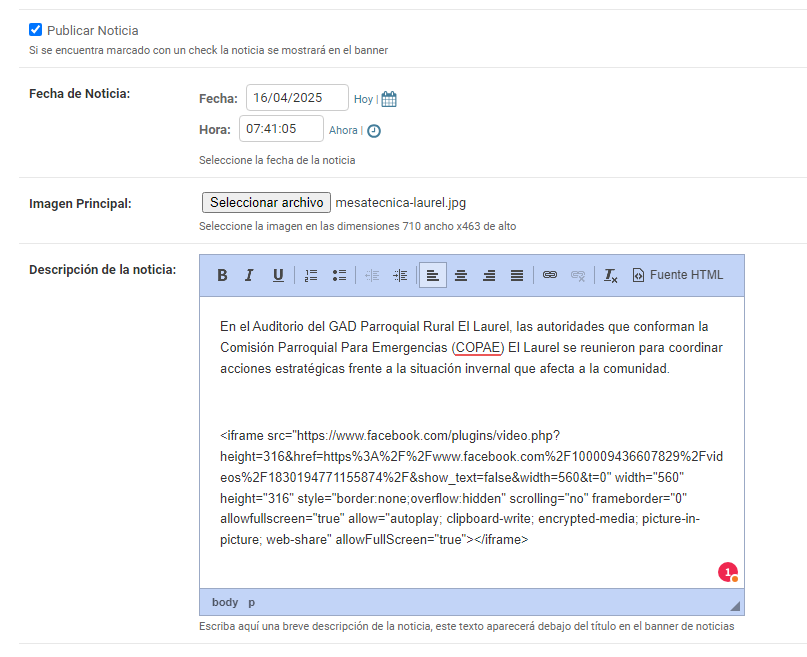Set date to Hoy

(363, 99)
